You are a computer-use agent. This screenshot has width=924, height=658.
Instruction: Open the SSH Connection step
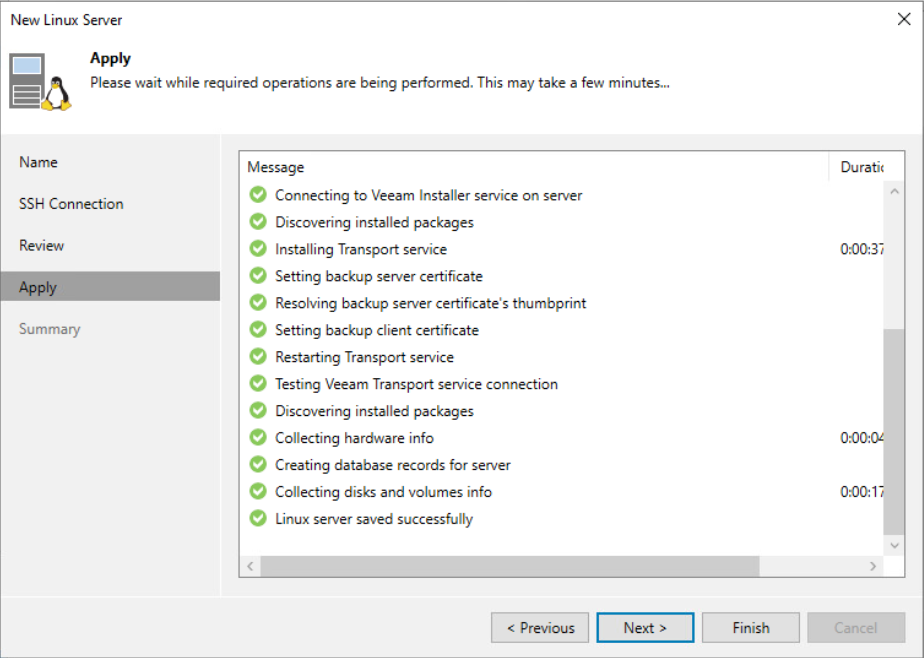tap(70, 203)
